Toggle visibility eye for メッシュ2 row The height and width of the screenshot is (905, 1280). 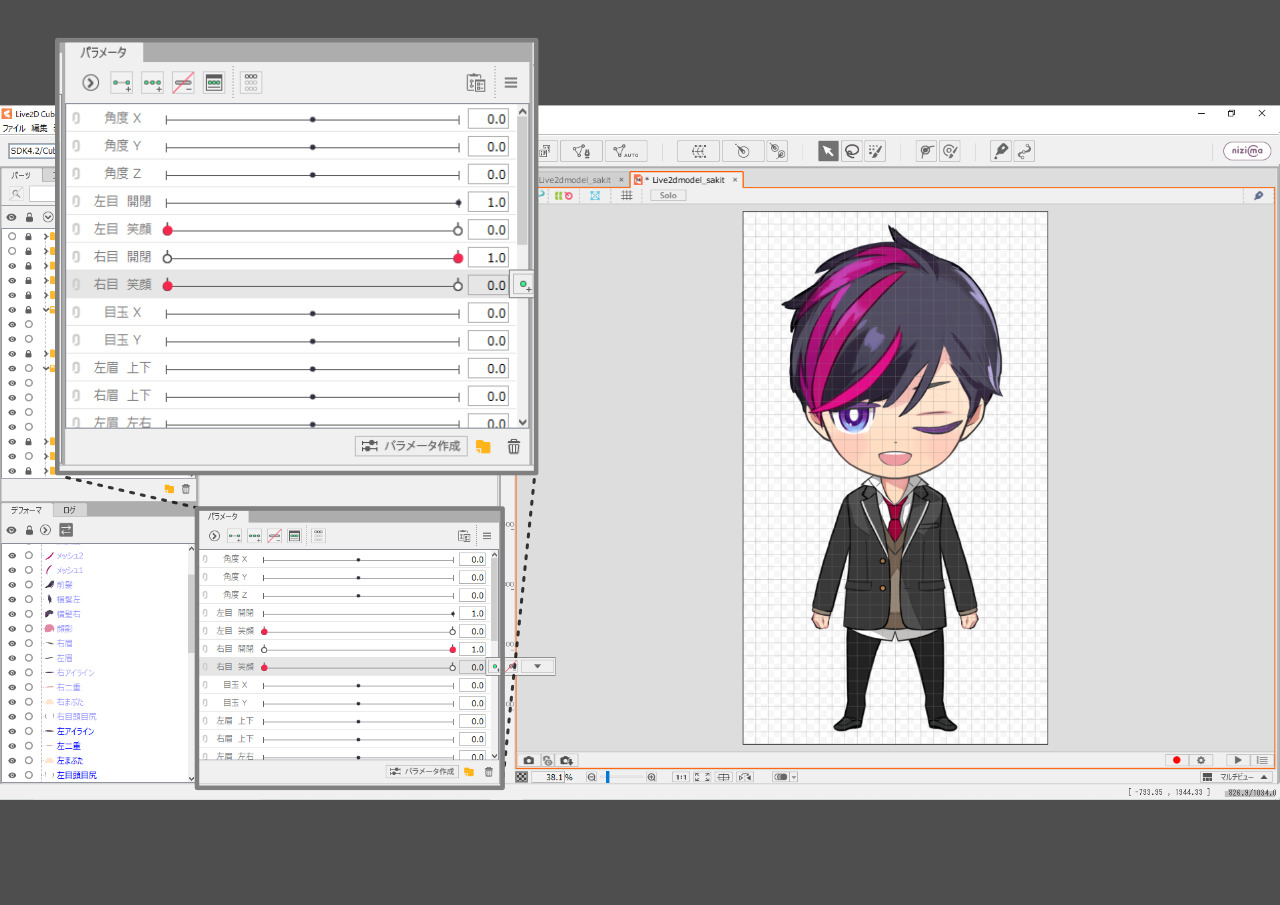12,555
